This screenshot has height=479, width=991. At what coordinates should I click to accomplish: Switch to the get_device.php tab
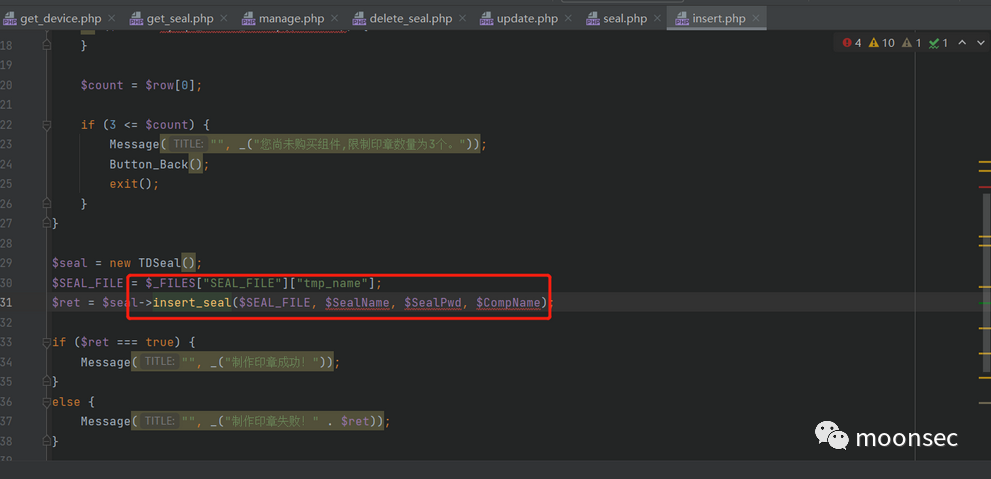click(61, 19)
